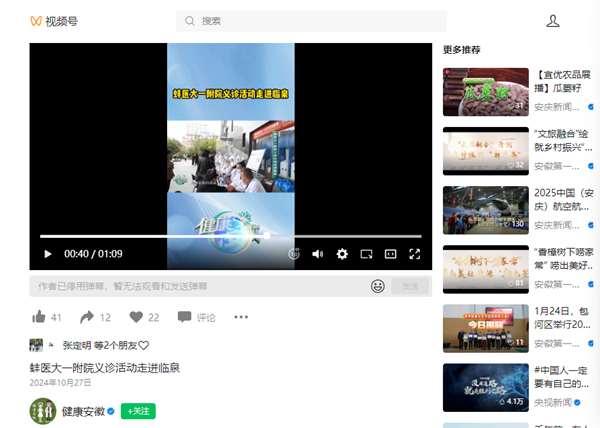Open the 今日播报 video thumbnail
The image size is (600, 428).
point(486,329)
